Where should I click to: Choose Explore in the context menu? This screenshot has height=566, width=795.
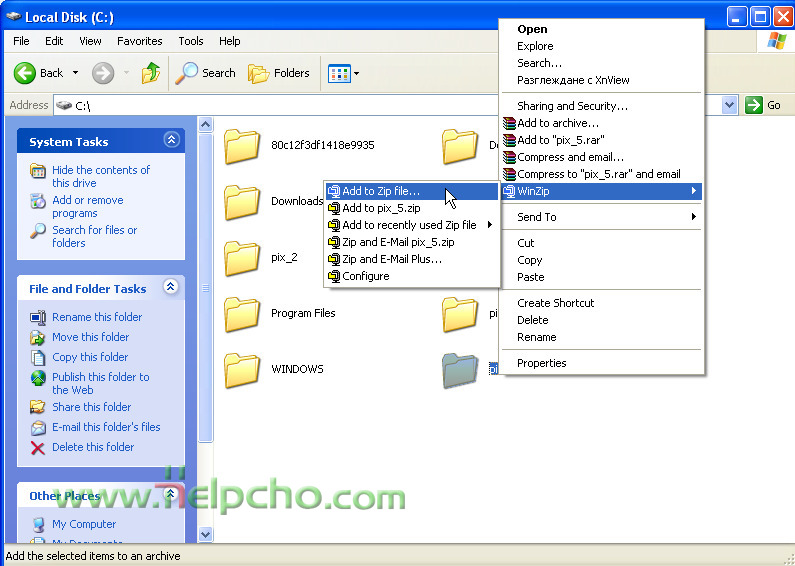pyautogui.click(x=601, y=46)
